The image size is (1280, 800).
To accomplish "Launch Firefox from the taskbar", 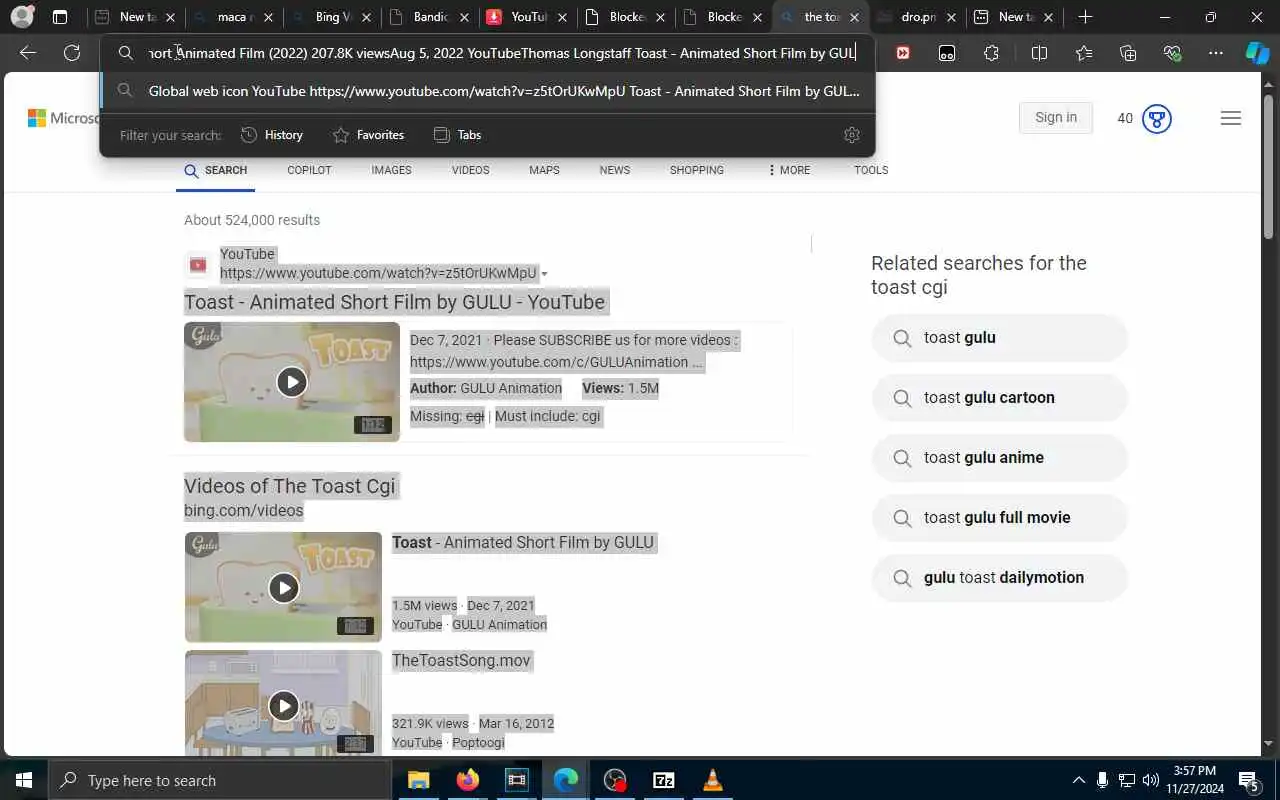I will pos(467,780).
